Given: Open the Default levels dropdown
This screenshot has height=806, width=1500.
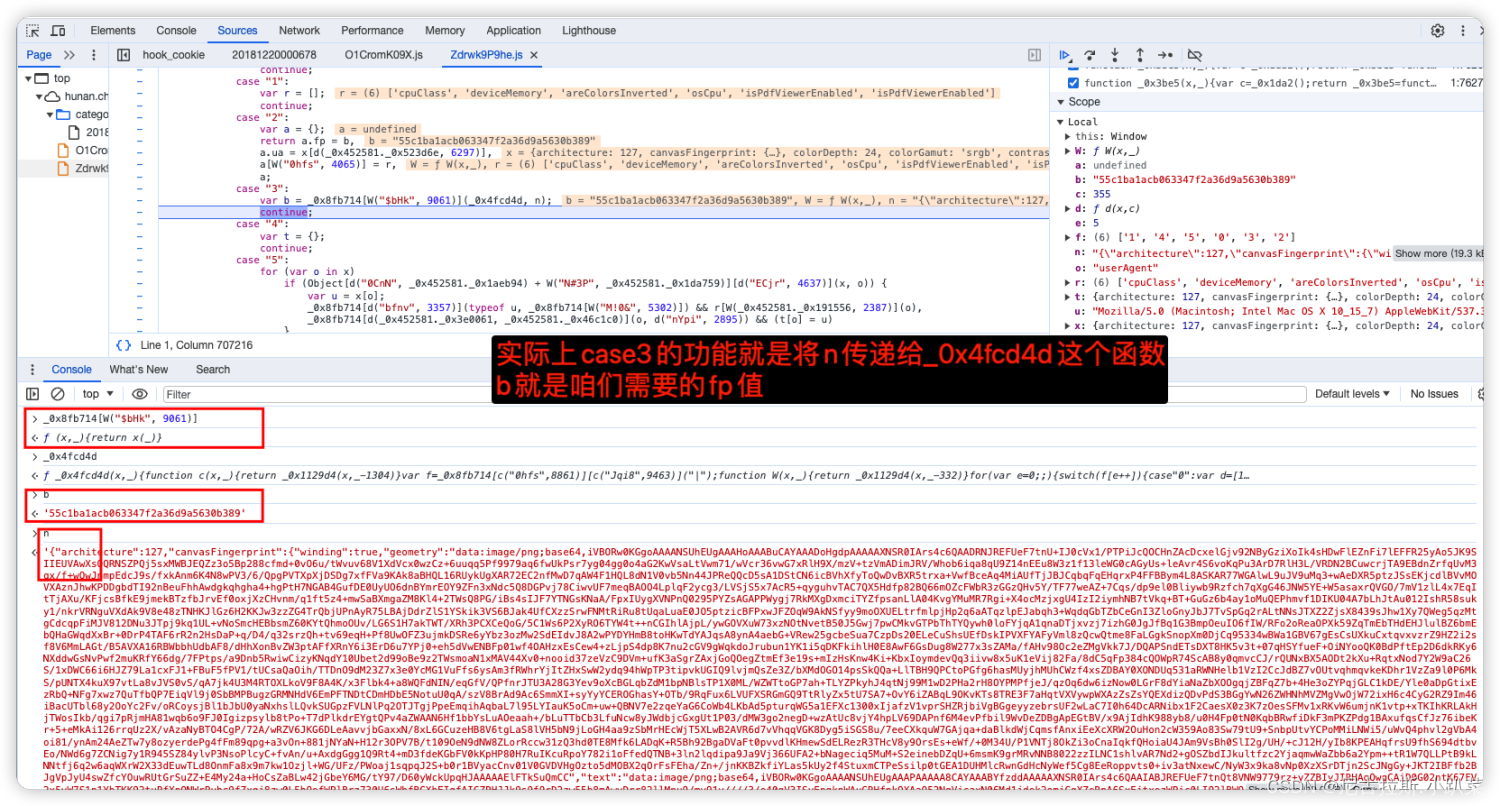Looking at the screenshot, I should (x=1352, y=392).
